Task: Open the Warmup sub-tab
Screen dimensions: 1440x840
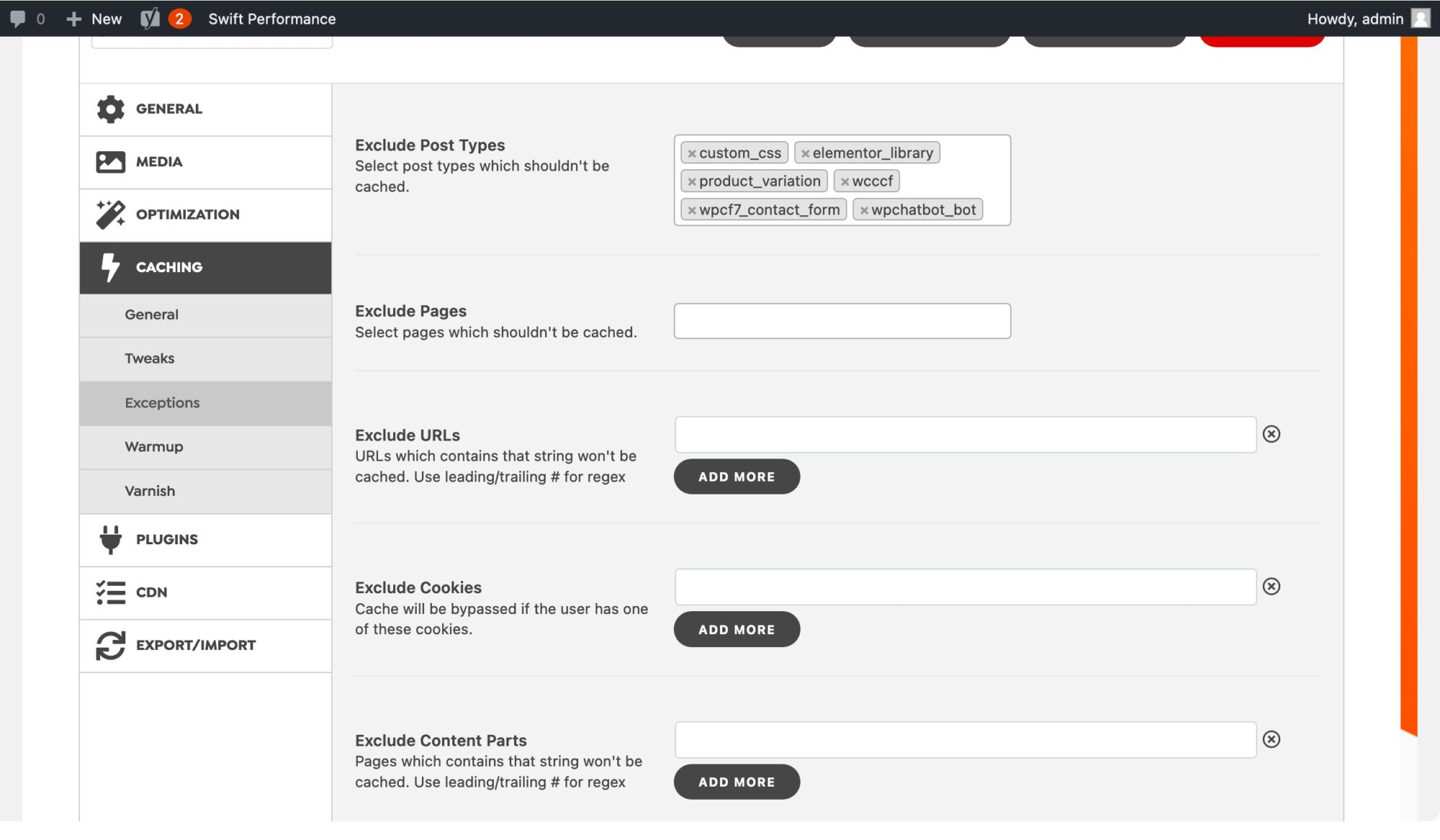Action: 205,447
